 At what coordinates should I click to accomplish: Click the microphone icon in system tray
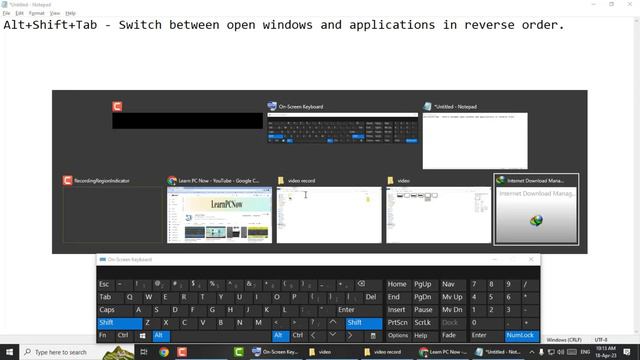click(x=541, y=352)
